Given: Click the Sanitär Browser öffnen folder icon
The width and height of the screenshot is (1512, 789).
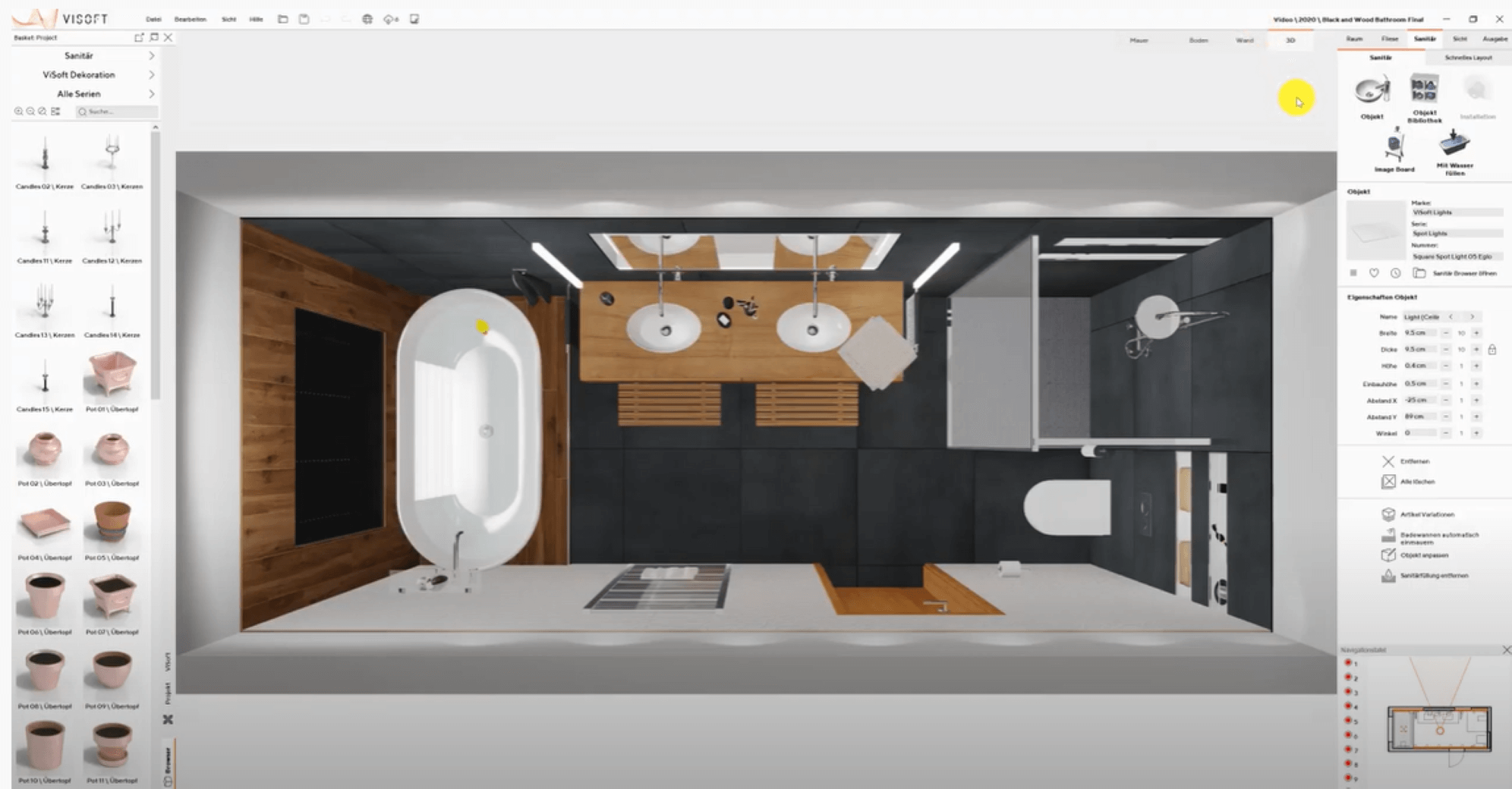Looking at the screenshot, I should [x=1419, y=273].
